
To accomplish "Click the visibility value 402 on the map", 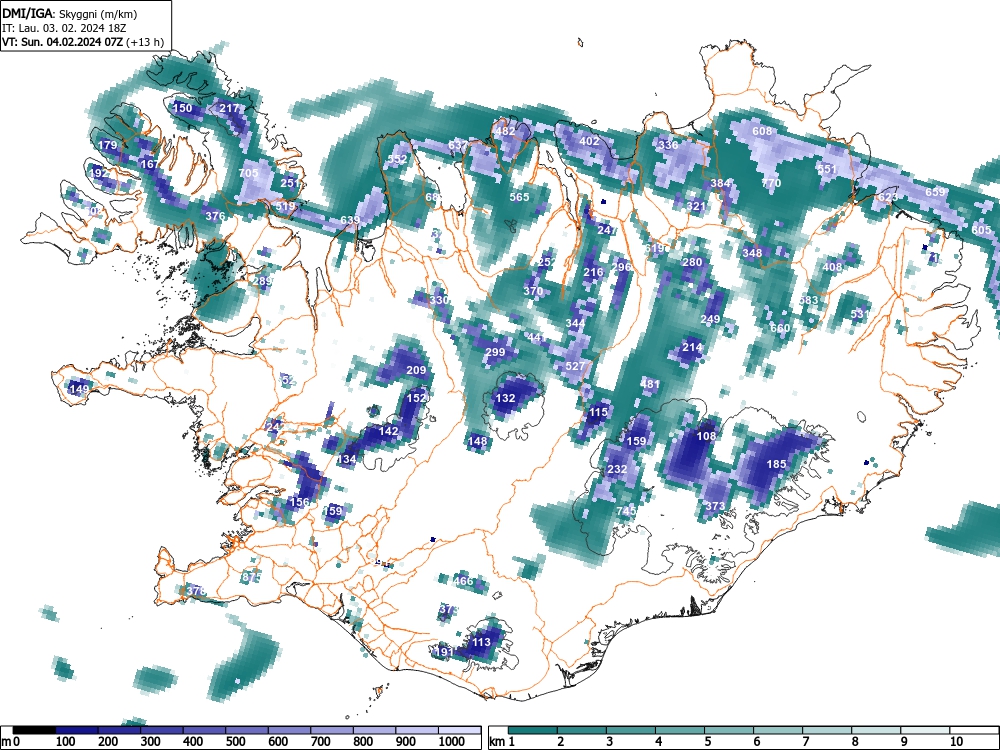I will click(x=589, y=140).
